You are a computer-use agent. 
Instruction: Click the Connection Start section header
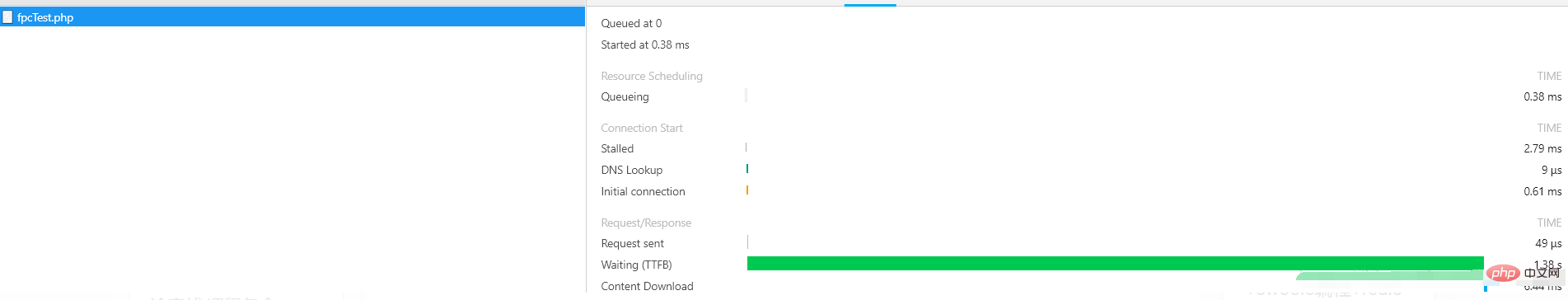(x=642, y=128)
